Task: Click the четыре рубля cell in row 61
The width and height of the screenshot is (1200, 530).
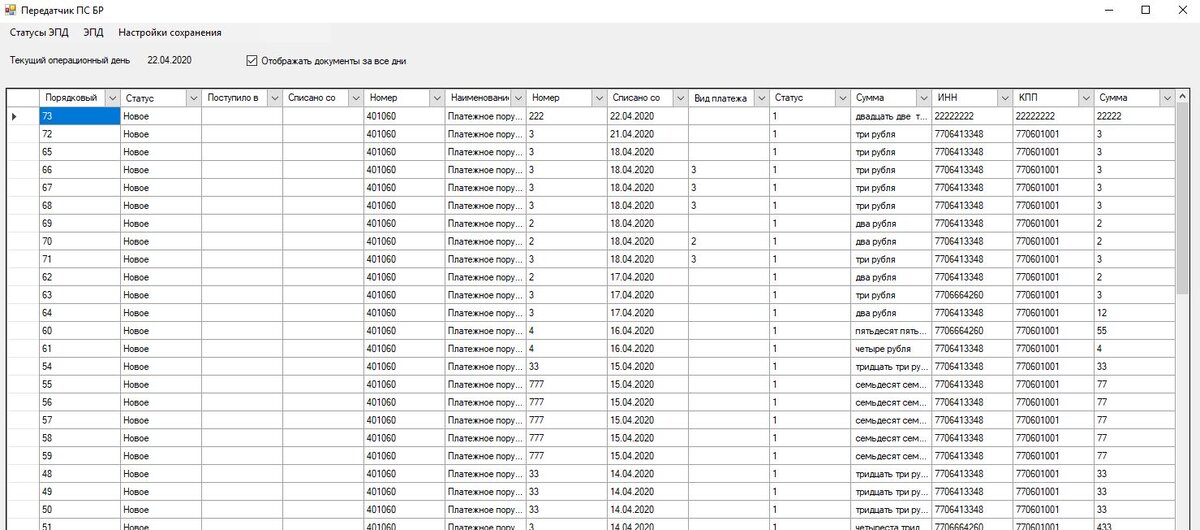Action: 891,349
